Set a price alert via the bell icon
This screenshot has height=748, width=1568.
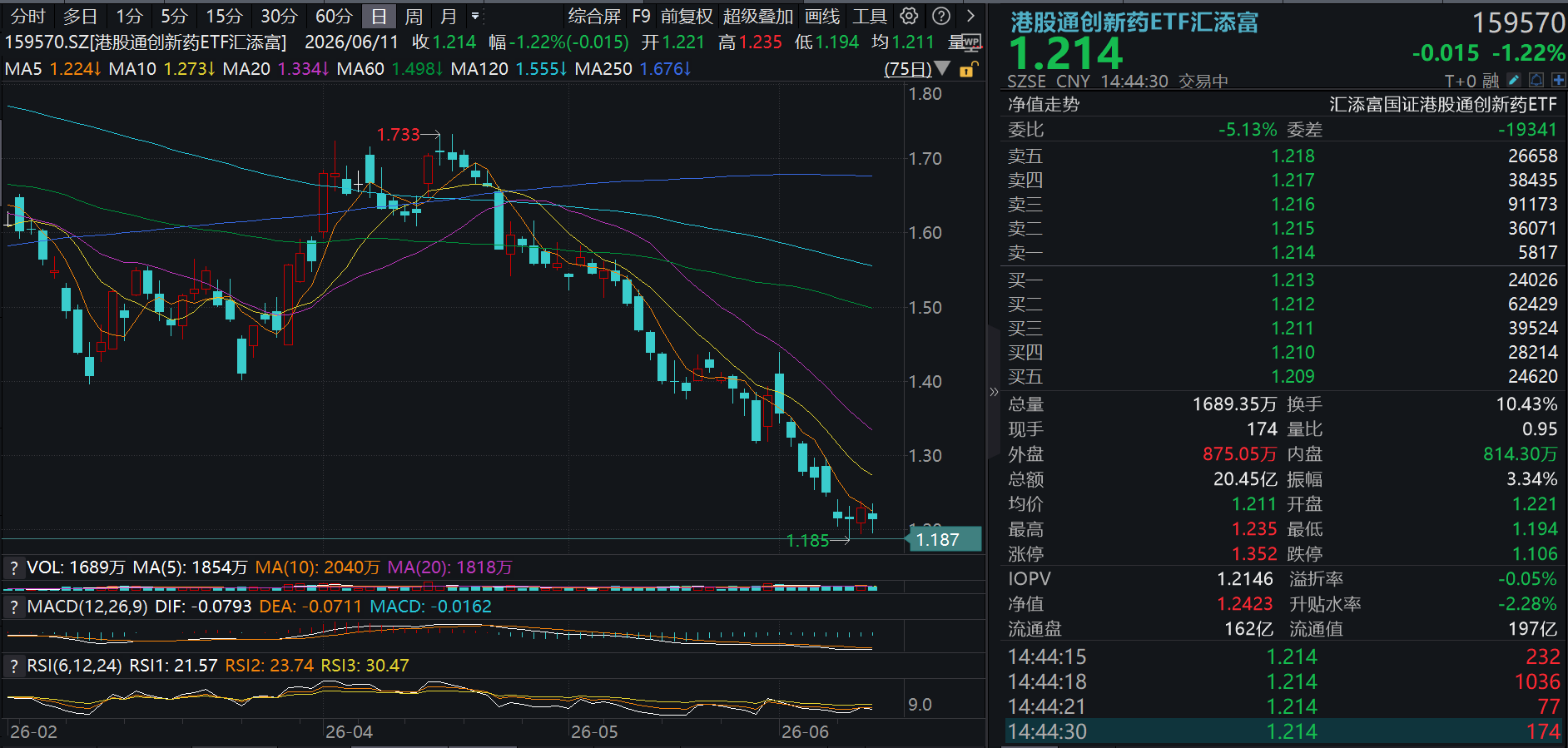(1536, 81)
